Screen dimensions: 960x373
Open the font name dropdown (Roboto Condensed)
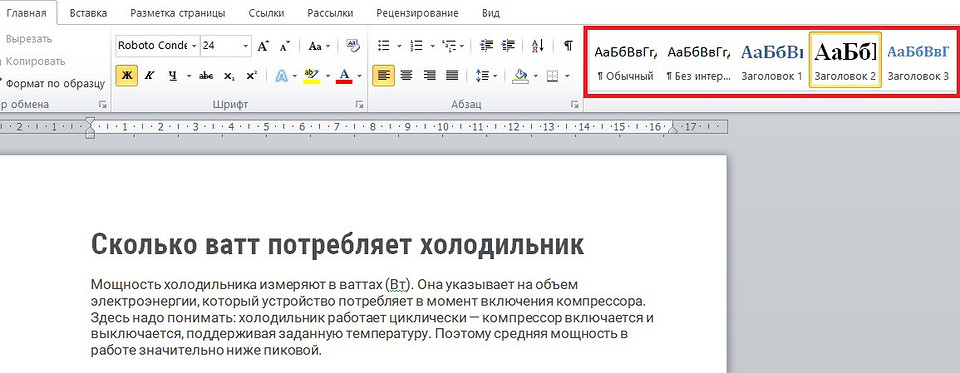coord(194,46)
